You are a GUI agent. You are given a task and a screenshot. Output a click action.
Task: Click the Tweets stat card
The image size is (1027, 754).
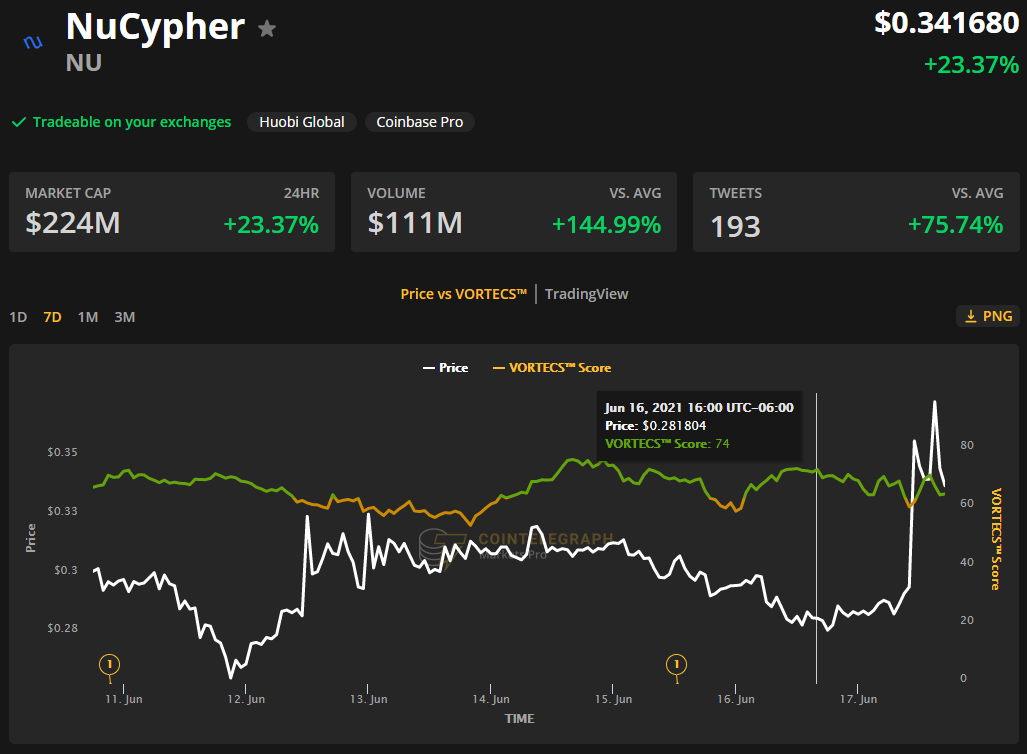pyautogui.click(x=856, y=212)
